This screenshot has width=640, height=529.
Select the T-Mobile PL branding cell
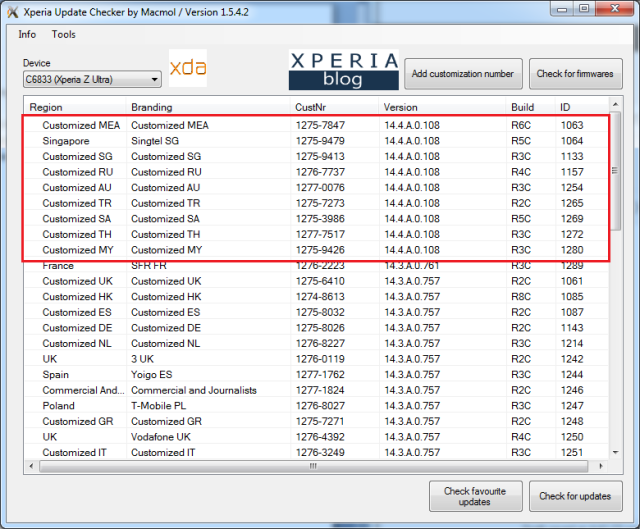(x=158, y=406)
